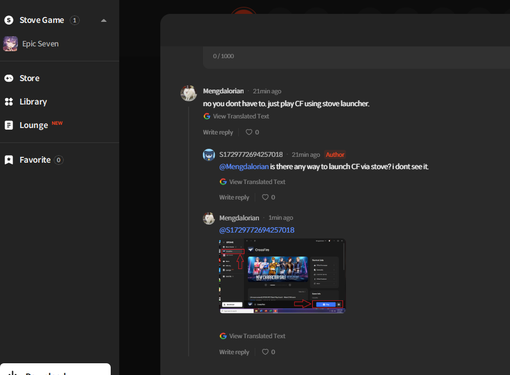510x375 pixels.
Task: Collapse the Stove Game section arrow
Action: 104,21
